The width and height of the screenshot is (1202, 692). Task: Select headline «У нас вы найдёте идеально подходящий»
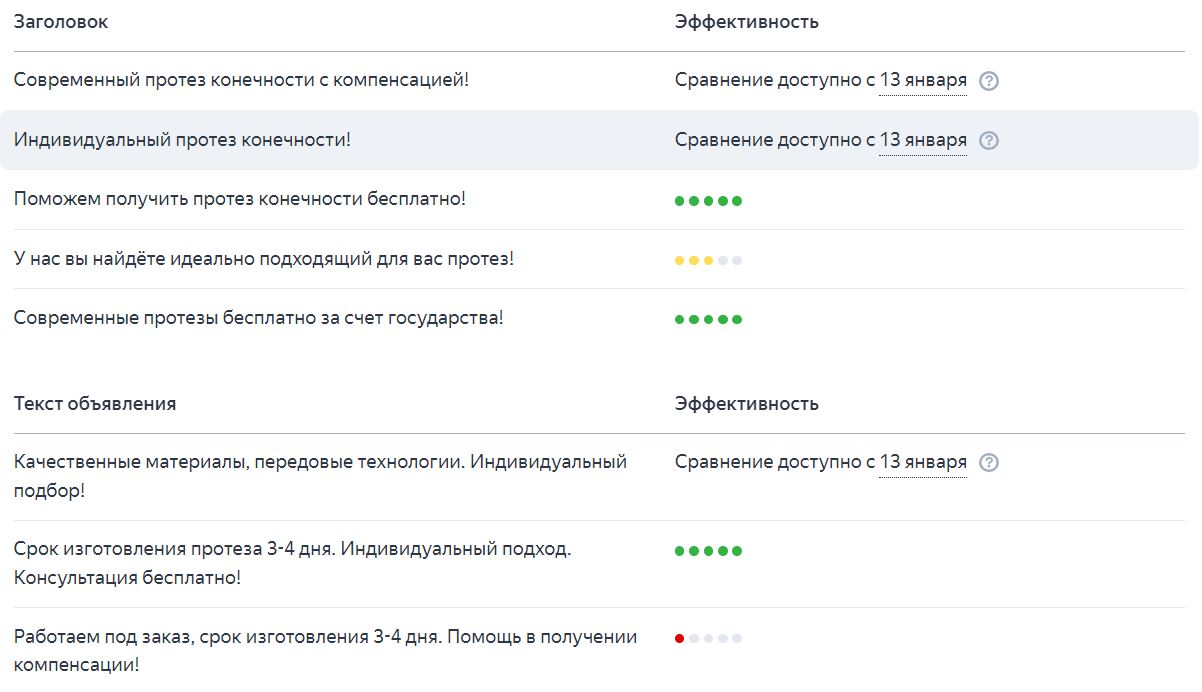point(263,259)
